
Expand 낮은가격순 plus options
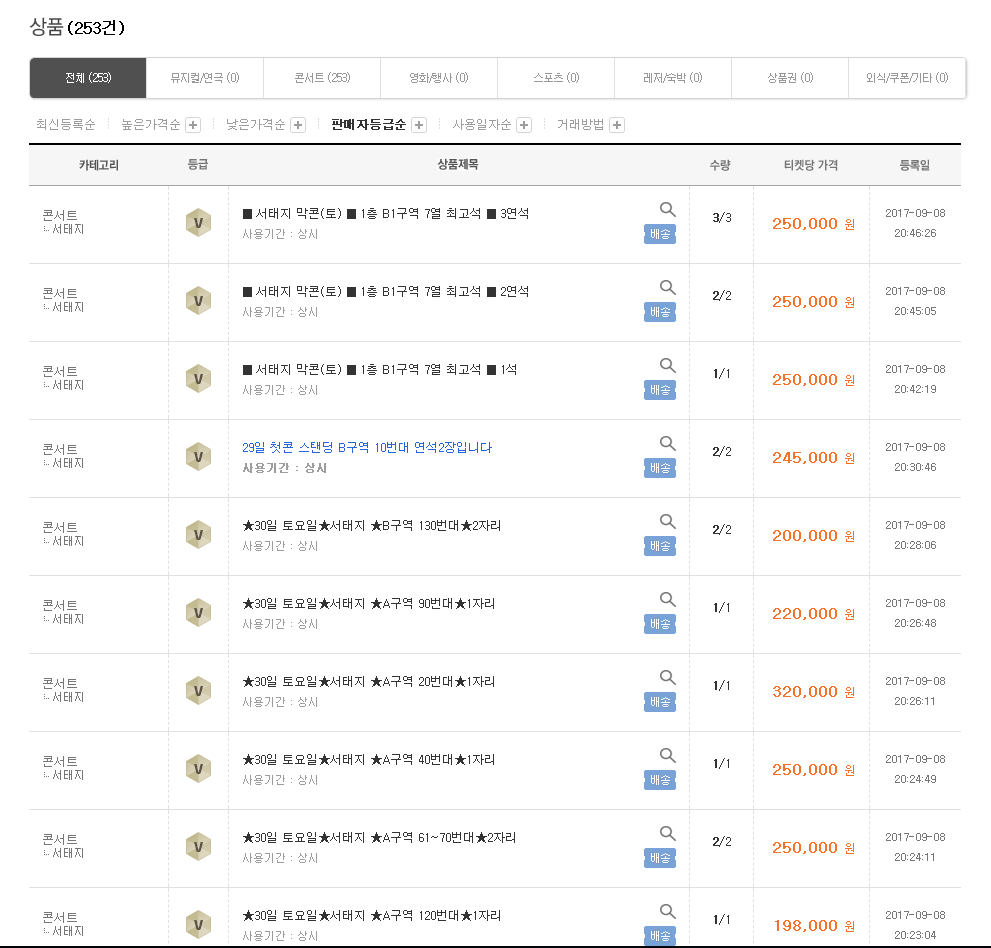click(298, 125)
